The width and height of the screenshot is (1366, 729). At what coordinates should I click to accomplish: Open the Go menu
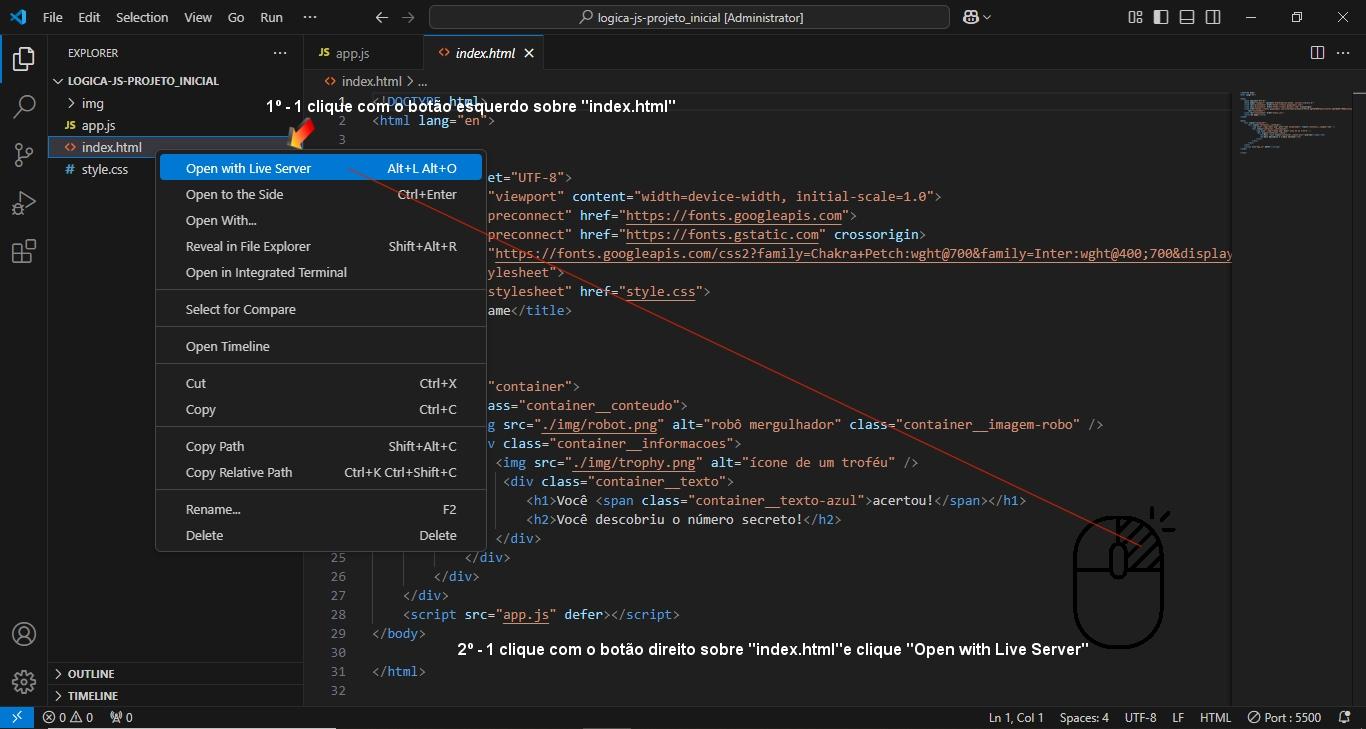(236, 17)
